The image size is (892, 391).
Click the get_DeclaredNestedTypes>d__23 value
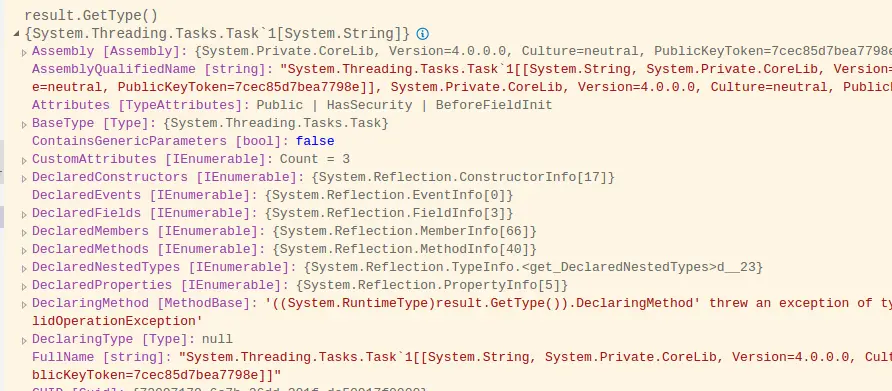point(533,267)
